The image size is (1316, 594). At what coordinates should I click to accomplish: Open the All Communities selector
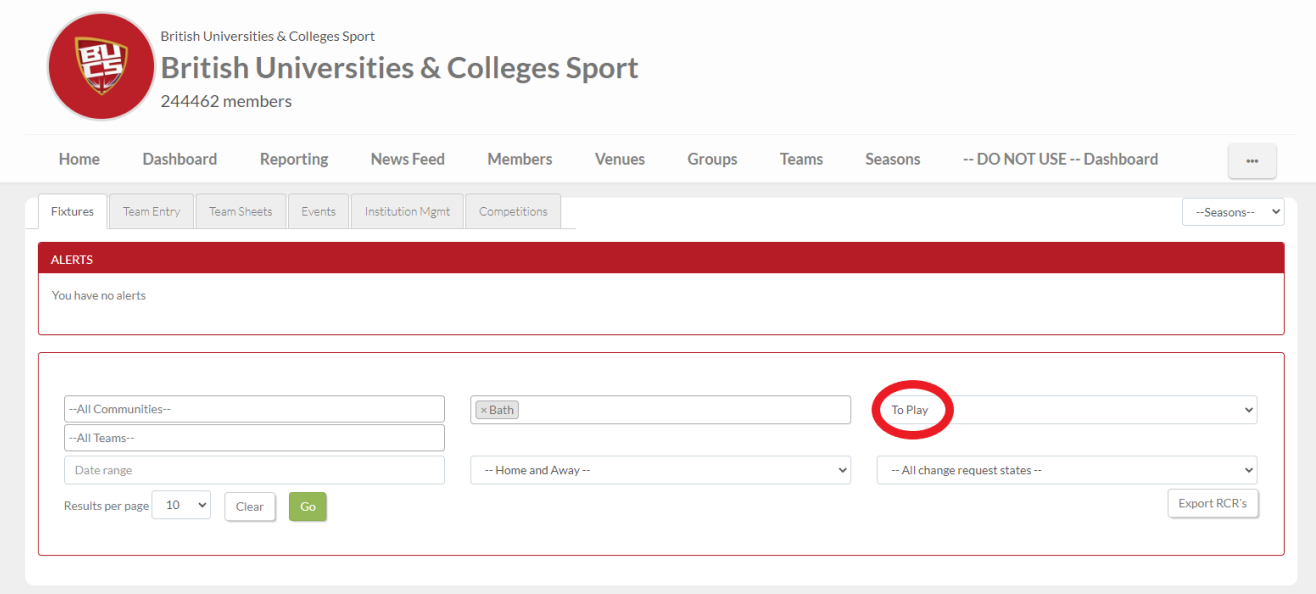click(x=254, y=409)
